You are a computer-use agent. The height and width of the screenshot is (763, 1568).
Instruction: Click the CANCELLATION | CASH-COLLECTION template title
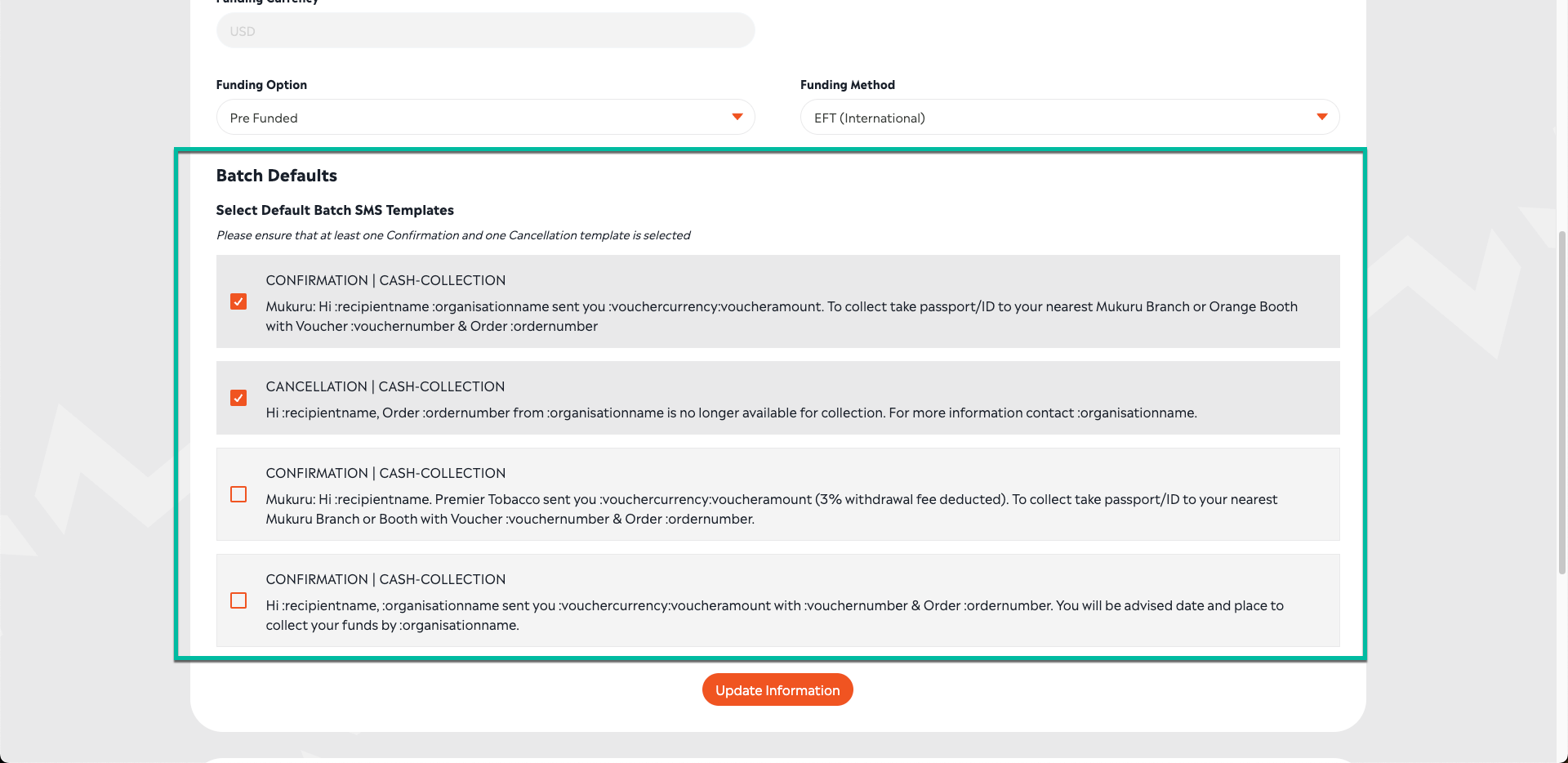click(385, 386)
